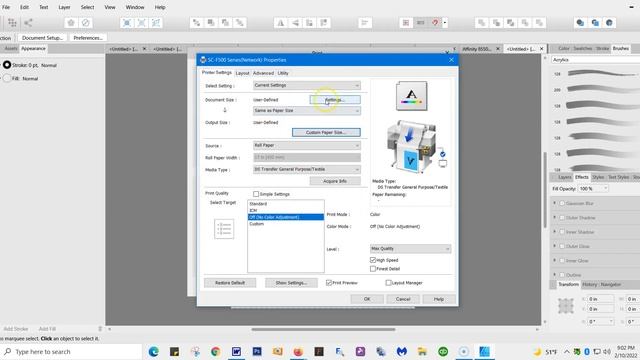
Task: Click the Windows search box
Action: (x=71, y=351)
